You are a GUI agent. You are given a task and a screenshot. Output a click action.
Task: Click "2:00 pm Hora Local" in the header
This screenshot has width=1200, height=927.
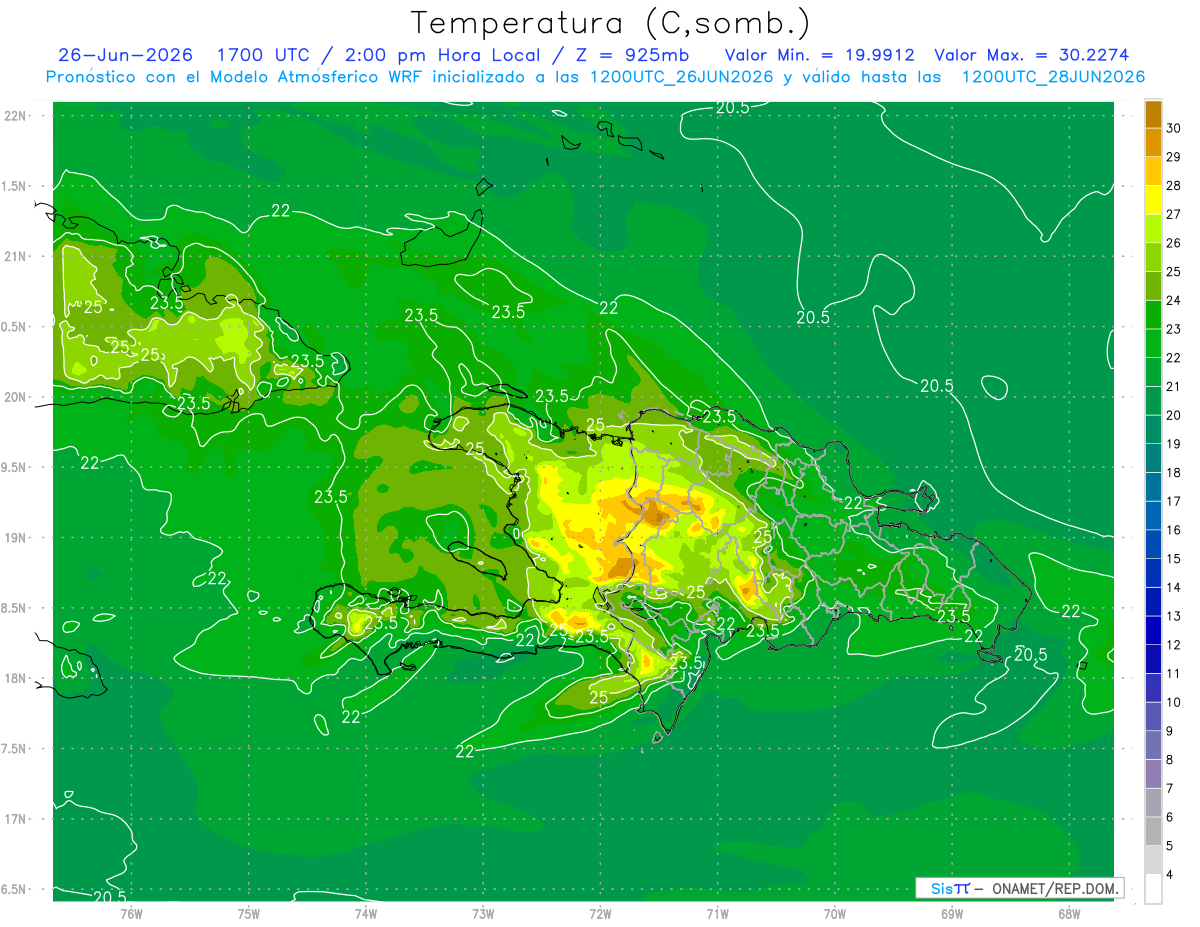[x=444, y=55]
